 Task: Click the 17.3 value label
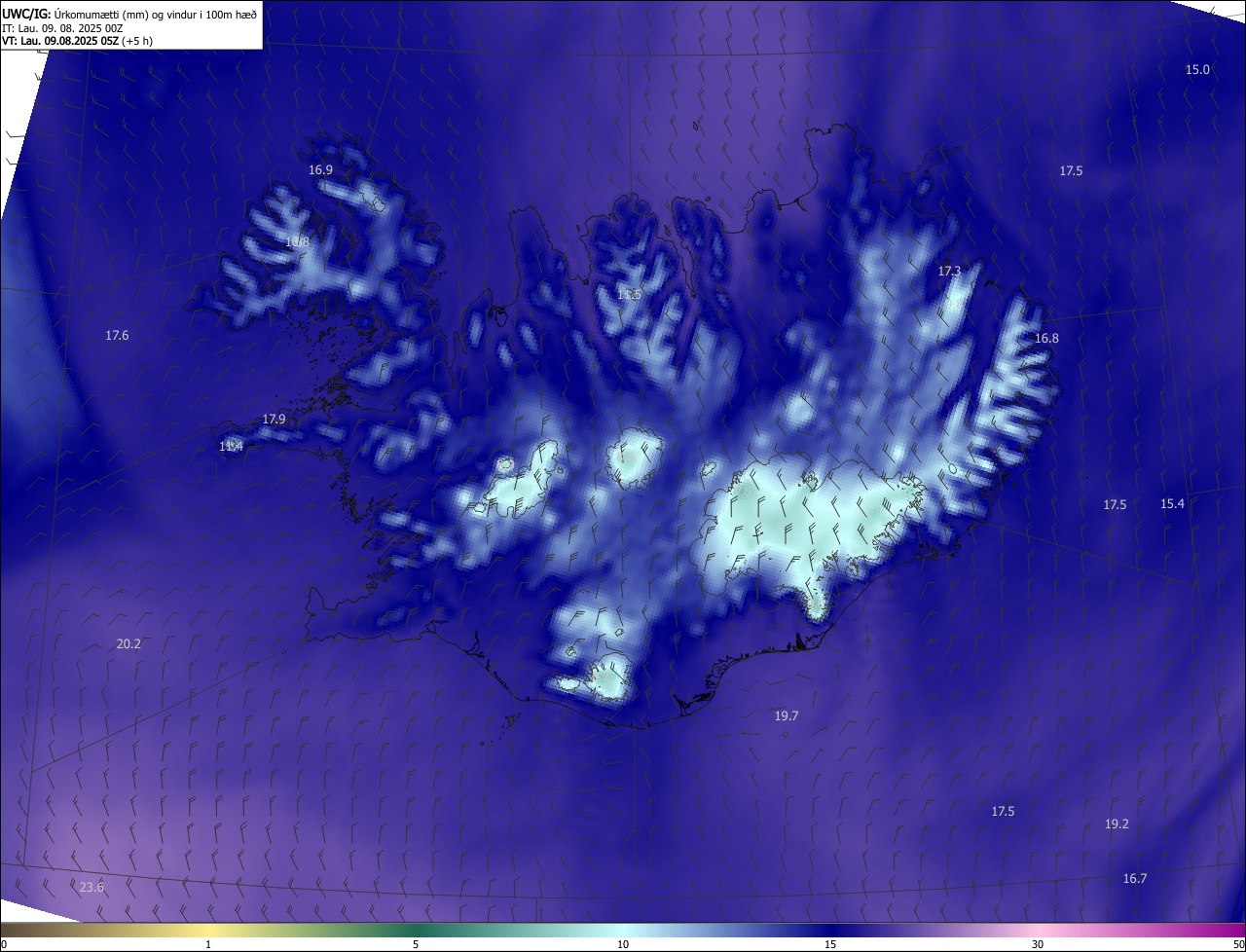(949, 271)
